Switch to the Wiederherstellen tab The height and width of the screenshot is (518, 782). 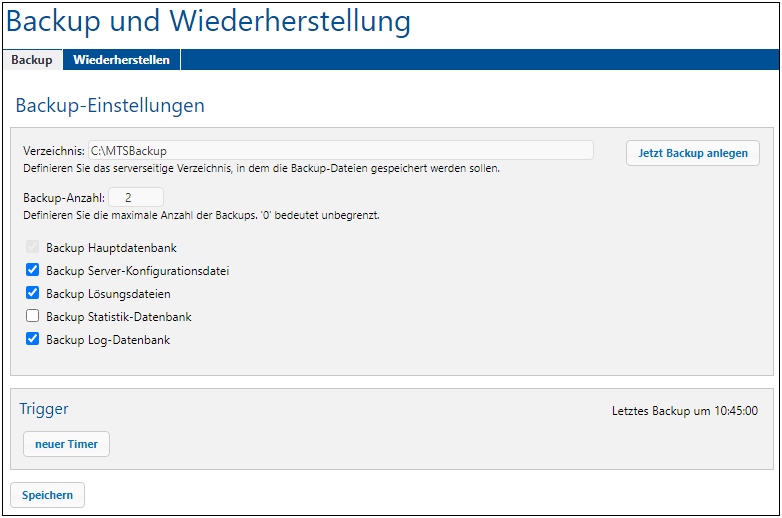(121, 60)
